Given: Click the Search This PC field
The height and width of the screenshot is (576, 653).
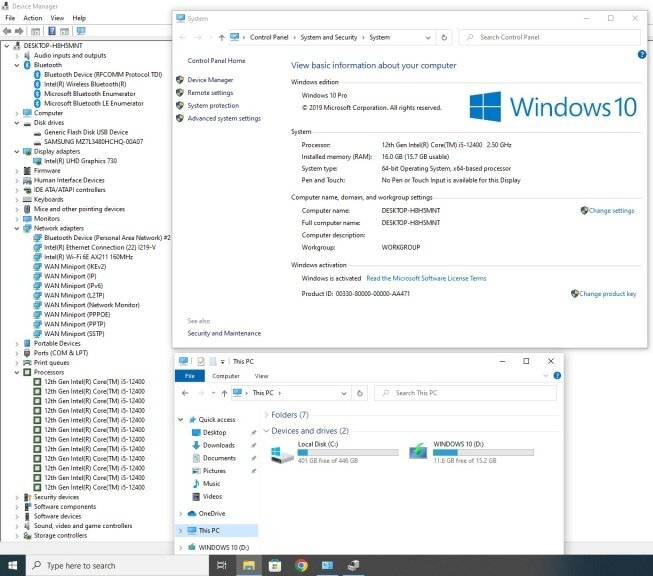Looking at the screenshot, I should click(465, 393).
